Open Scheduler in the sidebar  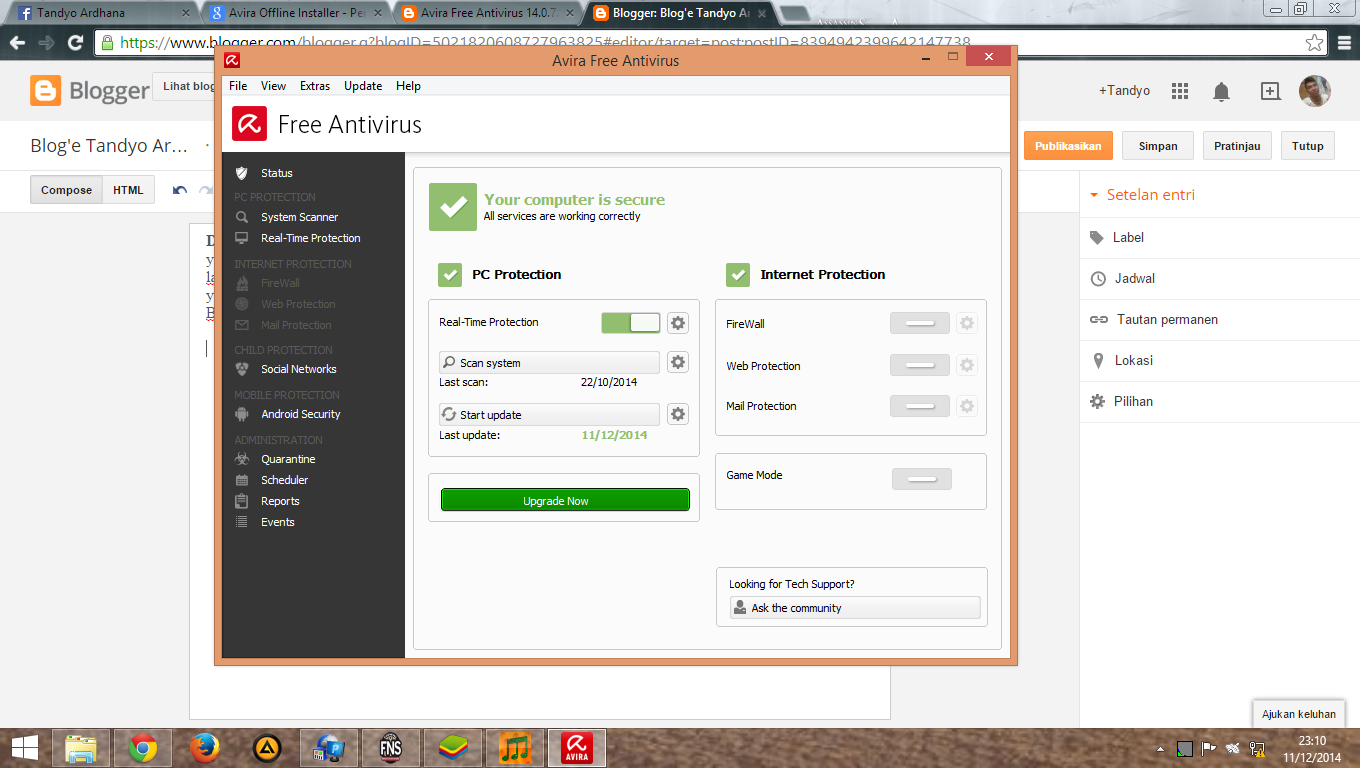(x=284, y=480)
